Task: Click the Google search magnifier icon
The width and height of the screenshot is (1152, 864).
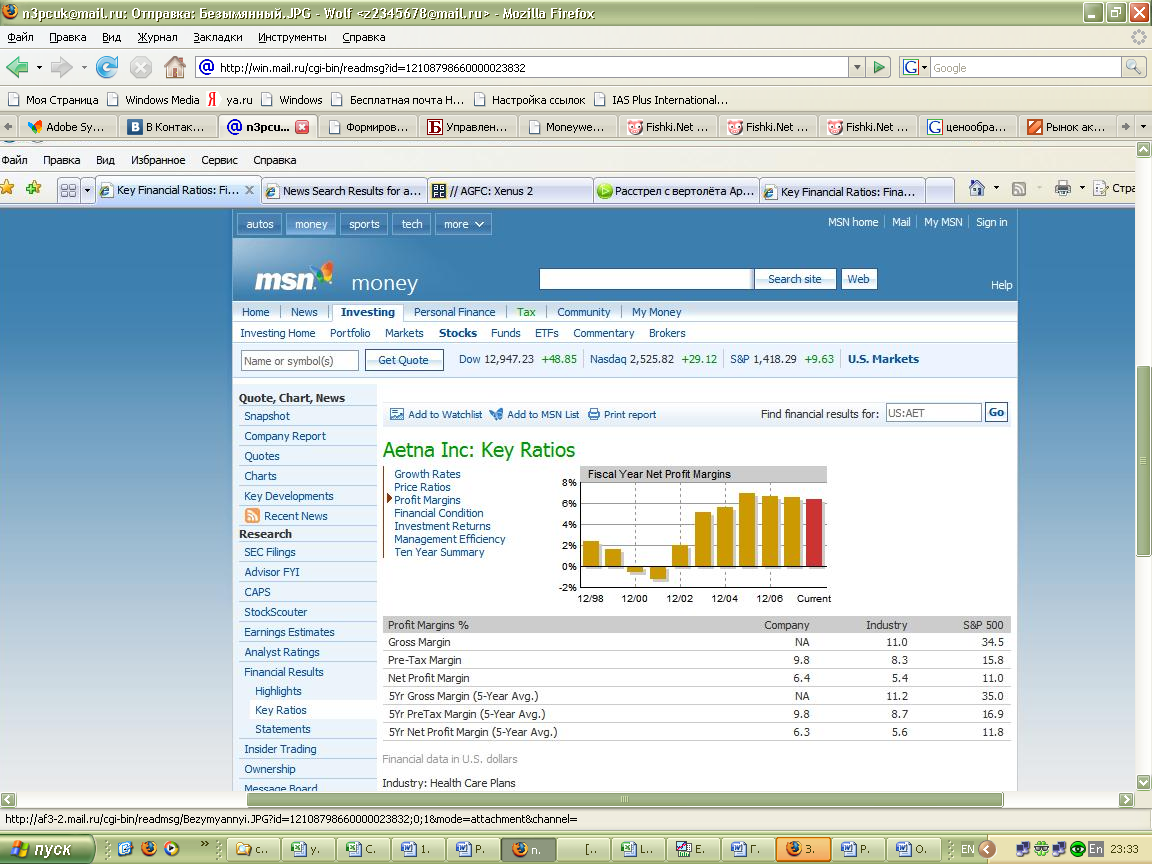Action: coord(1133,68)
